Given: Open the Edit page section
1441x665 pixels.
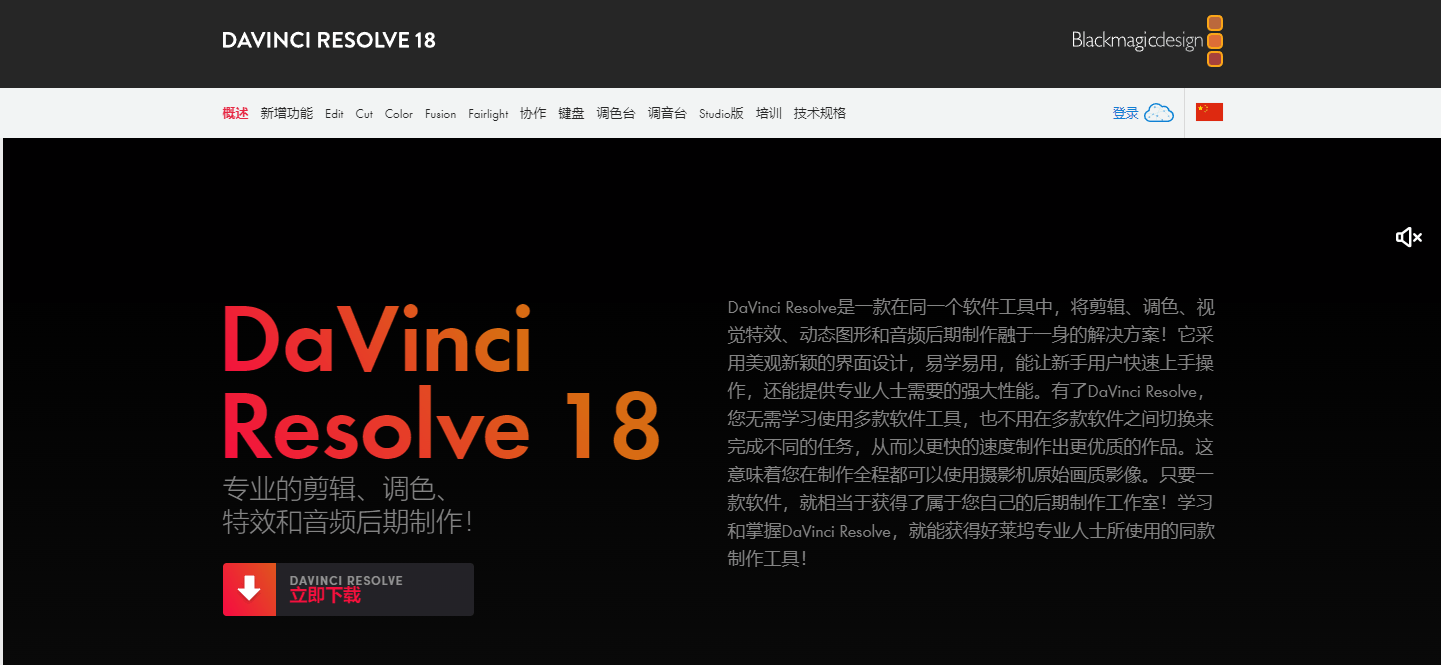Looking at the screenshot, I should coord(334,113).
